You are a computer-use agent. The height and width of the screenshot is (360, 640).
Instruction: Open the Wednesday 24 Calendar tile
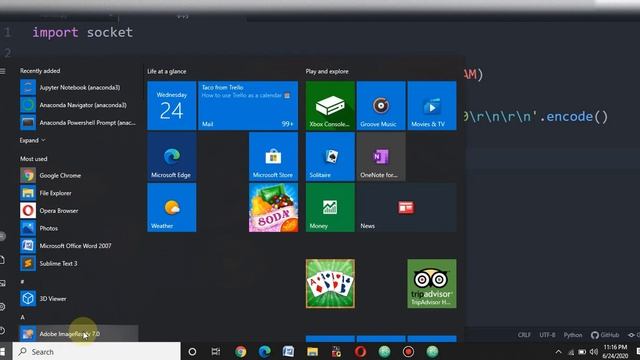tap(172, 106)
